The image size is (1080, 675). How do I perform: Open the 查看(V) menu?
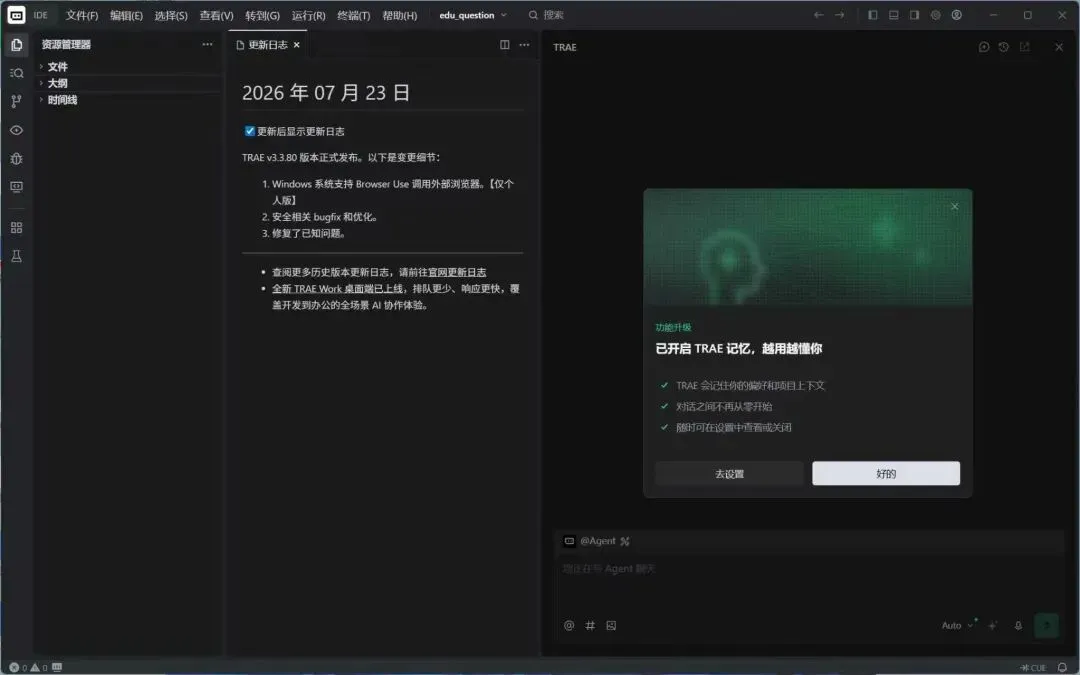tap(216, 15)
